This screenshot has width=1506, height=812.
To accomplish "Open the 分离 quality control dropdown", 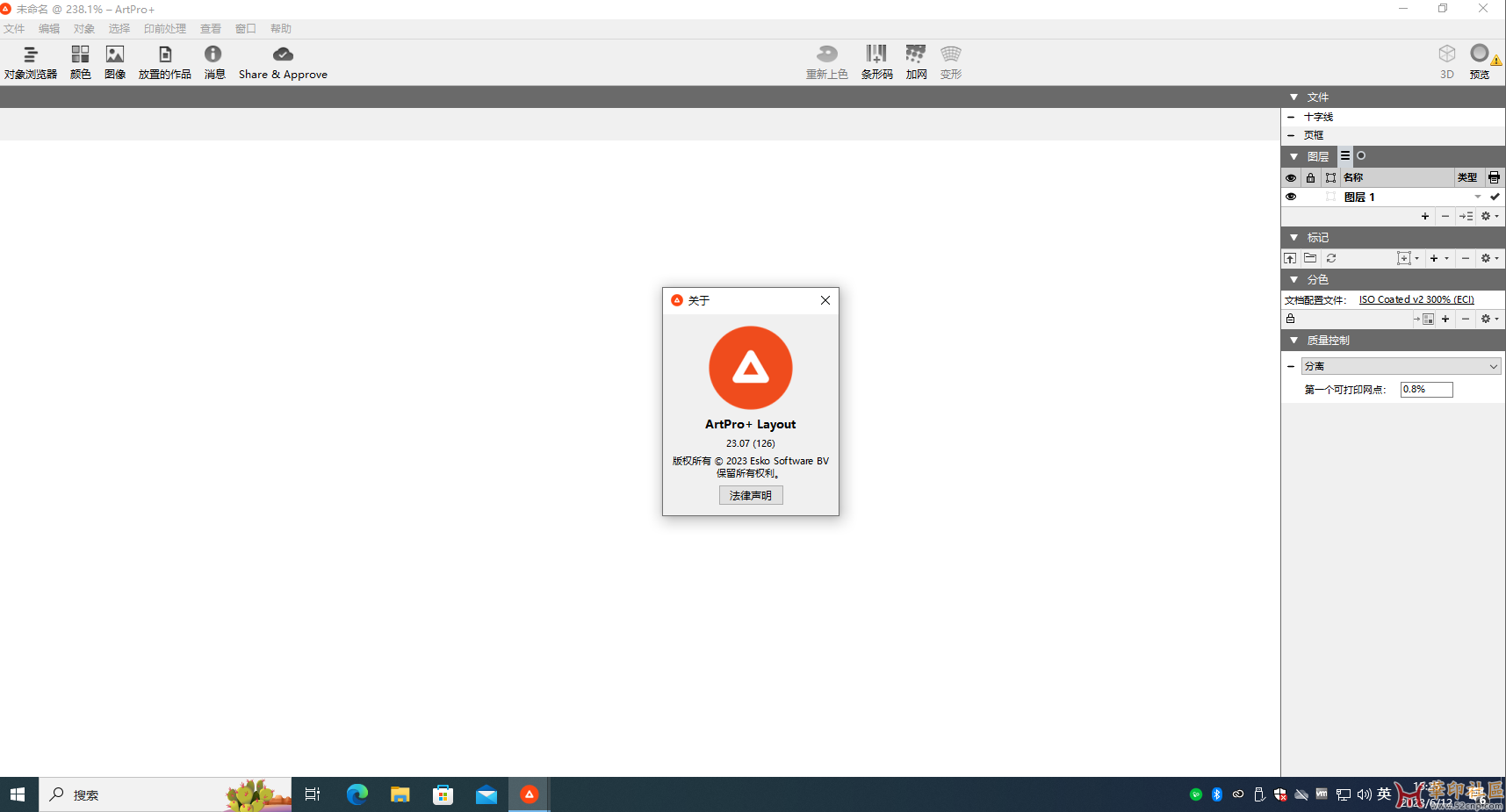I will click(x=1402, y=366).
